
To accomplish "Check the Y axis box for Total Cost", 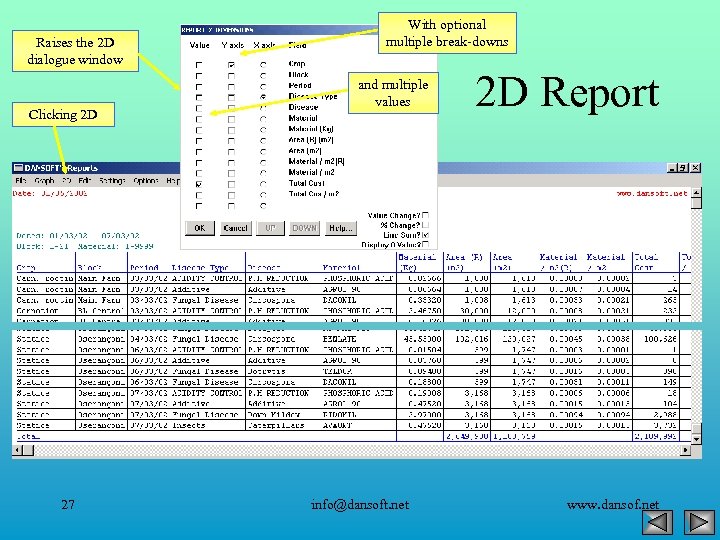I will tap(231, 185).
